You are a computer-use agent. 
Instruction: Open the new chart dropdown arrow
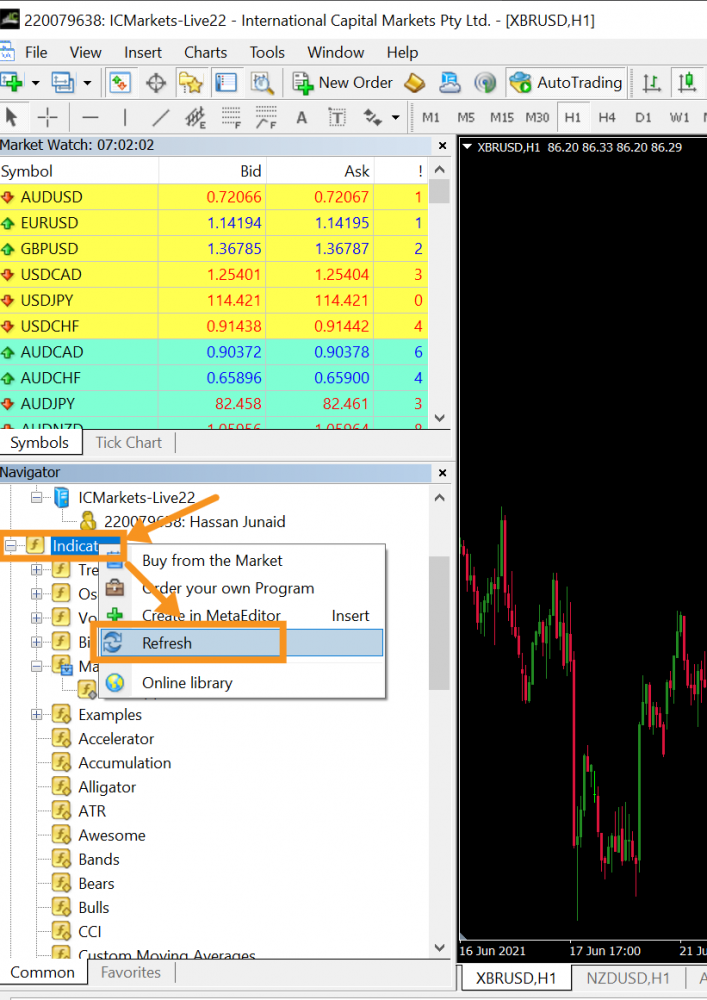(x=36, y=83)
